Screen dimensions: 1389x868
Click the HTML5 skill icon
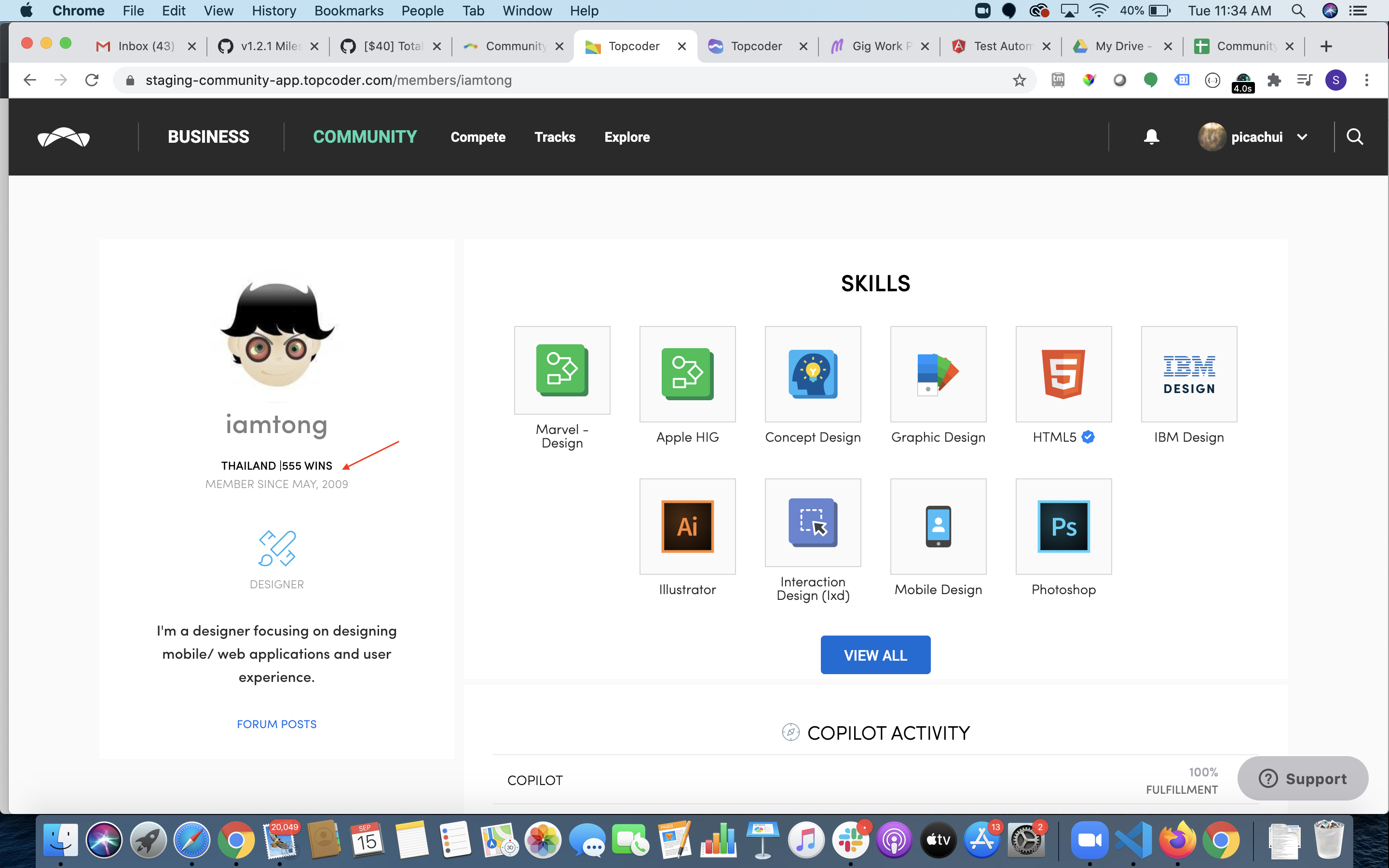coord(1063,374)
